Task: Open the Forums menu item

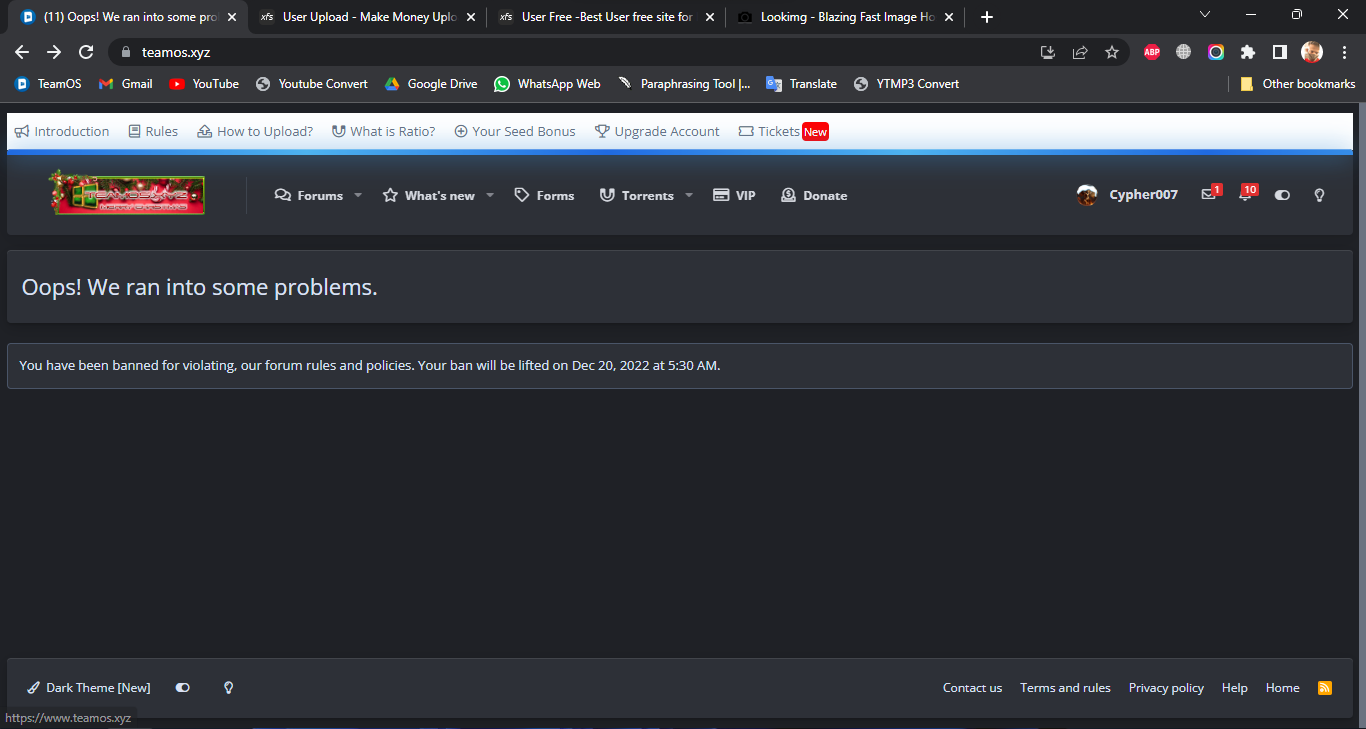Action: 309,196
